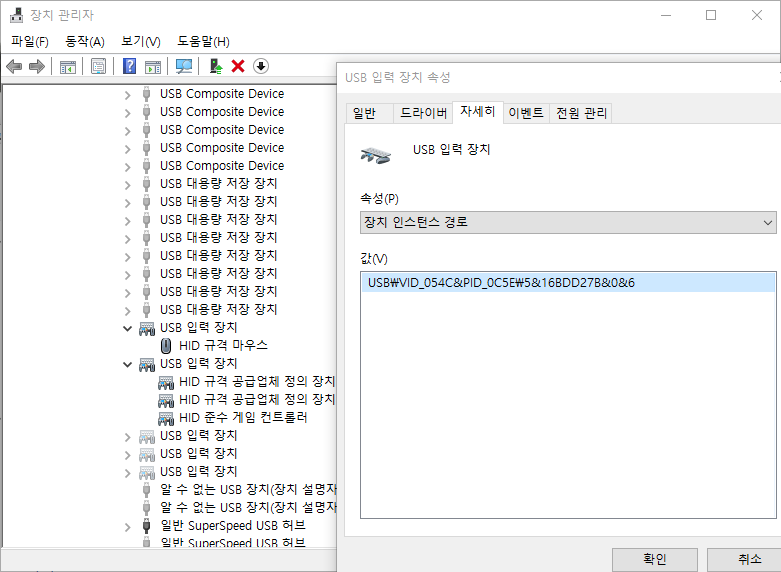
Task: Toggle the show/hide action pane icon
Action: 153,66
